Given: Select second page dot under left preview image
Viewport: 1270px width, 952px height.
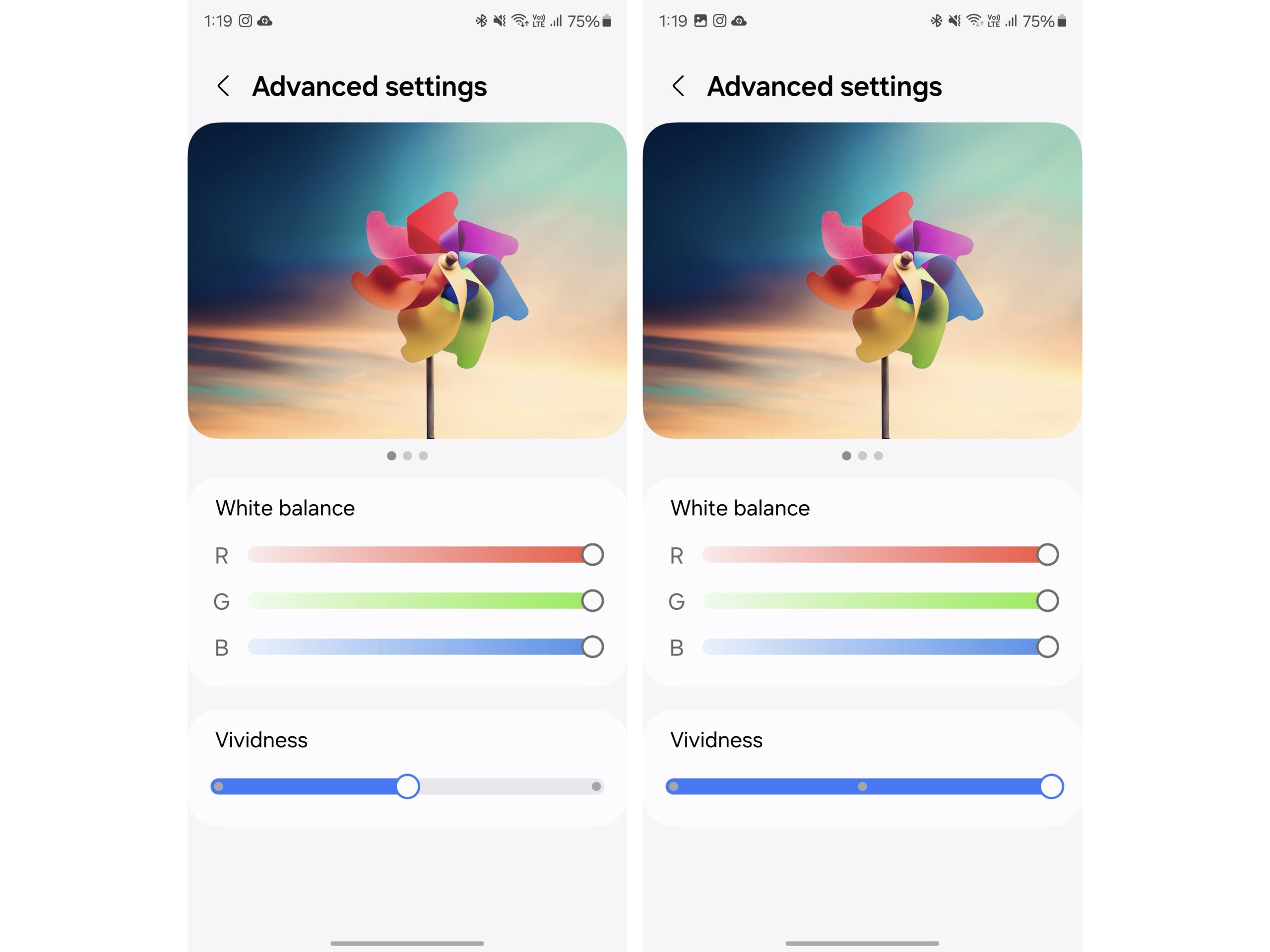Looking at the screenshot, I should coord(407,456).
